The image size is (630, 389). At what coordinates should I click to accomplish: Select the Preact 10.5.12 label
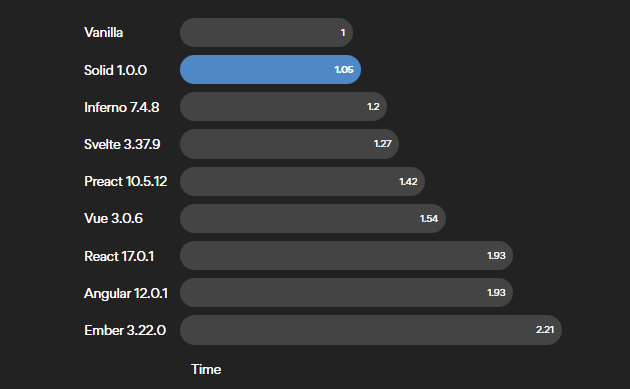pos(126,182)
